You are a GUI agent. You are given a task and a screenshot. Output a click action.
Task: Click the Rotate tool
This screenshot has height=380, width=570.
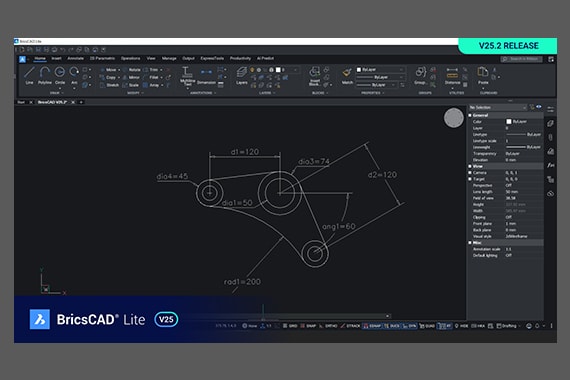click(132, 70)
